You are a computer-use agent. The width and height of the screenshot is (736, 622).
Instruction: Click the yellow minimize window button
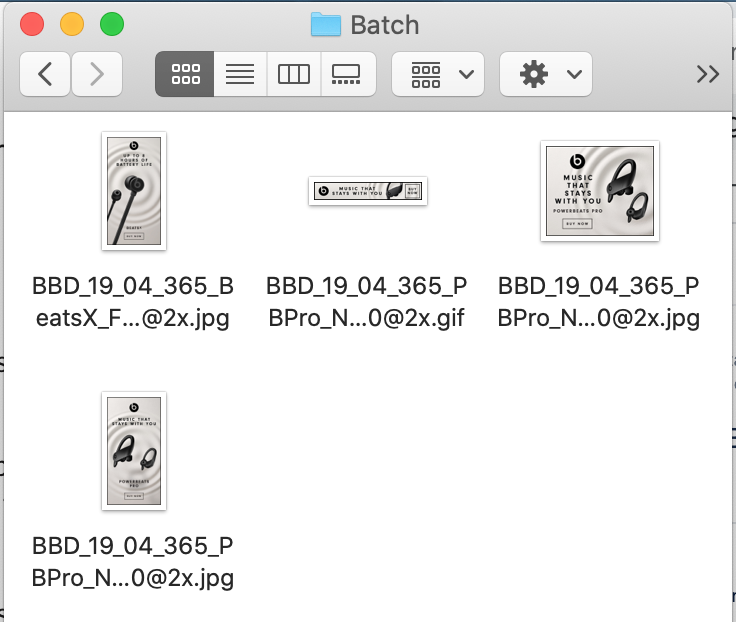[x=72, y=24]
